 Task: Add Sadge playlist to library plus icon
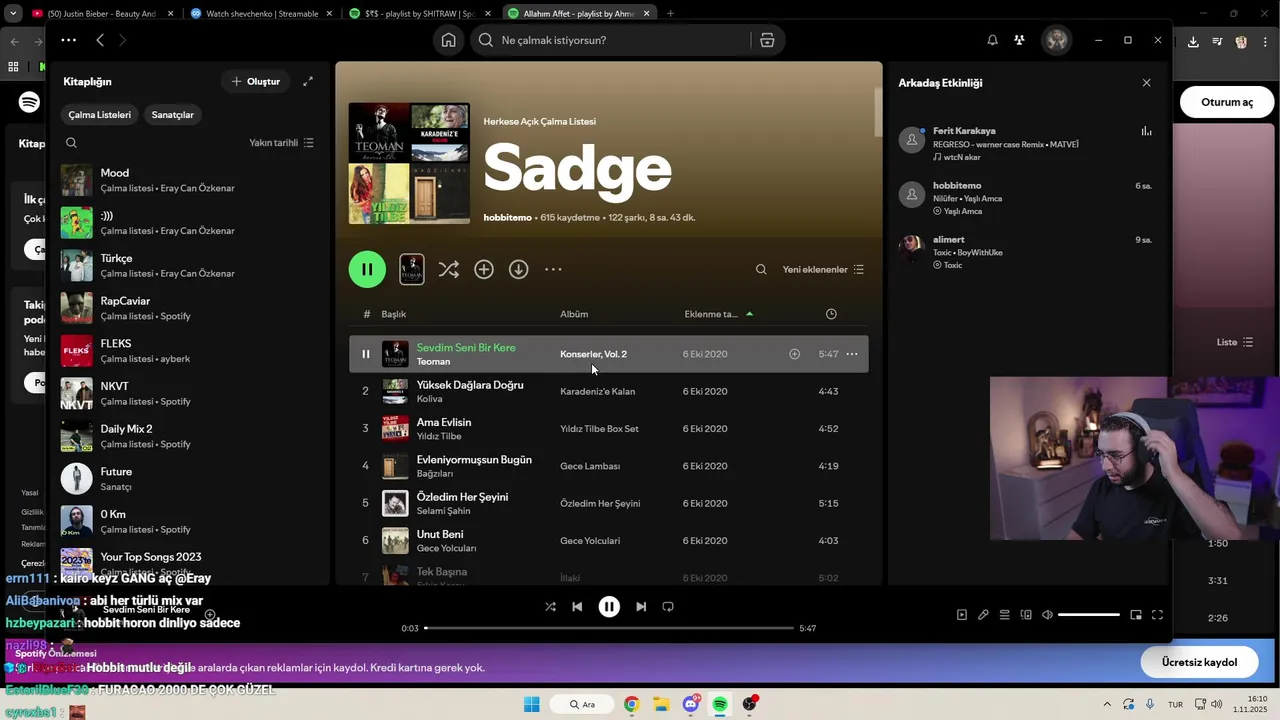pyautogui.click(x=484, y=269)
